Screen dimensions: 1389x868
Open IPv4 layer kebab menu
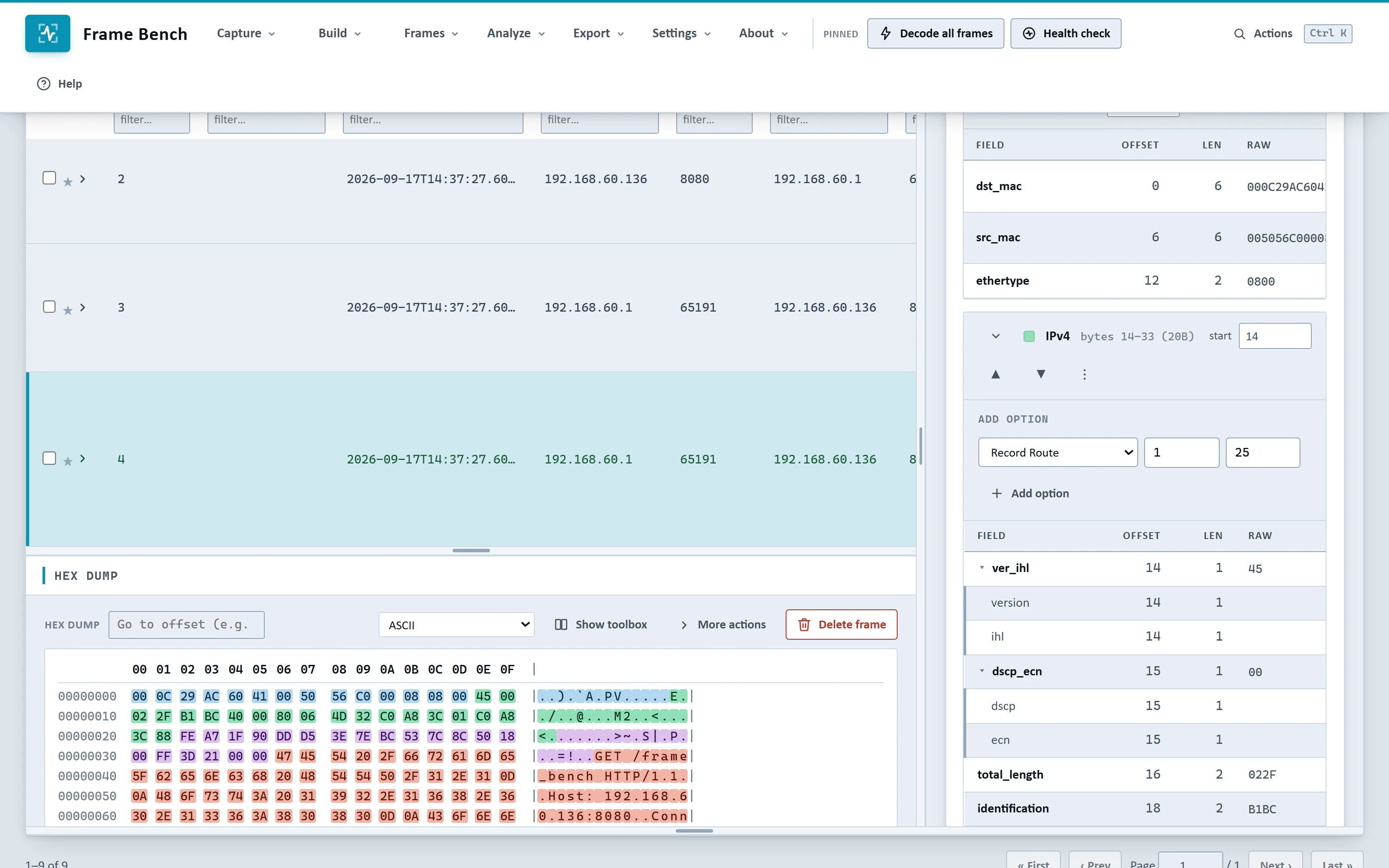coord(1084,374)
